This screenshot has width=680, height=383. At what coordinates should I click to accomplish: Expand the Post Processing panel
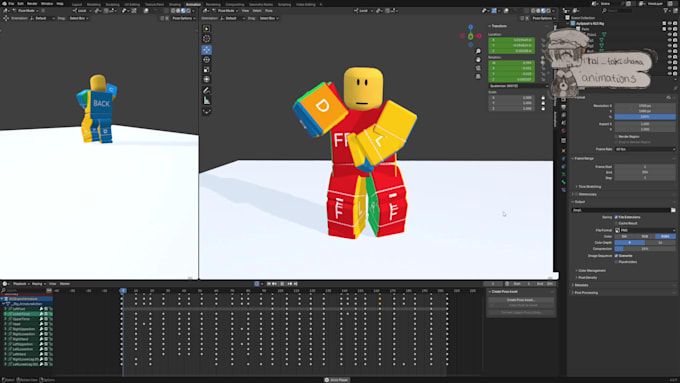pyautogui.click(x=585, y=293)
